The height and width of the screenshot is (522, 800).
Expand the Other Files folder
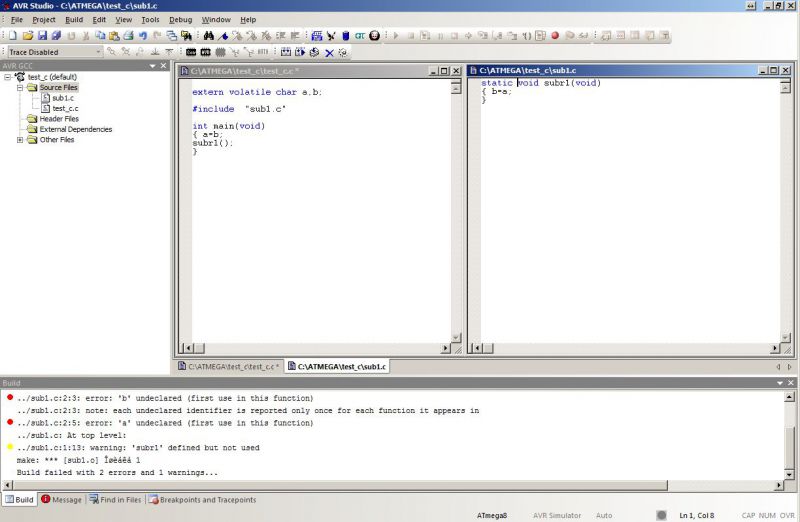(x=20, y=140)
